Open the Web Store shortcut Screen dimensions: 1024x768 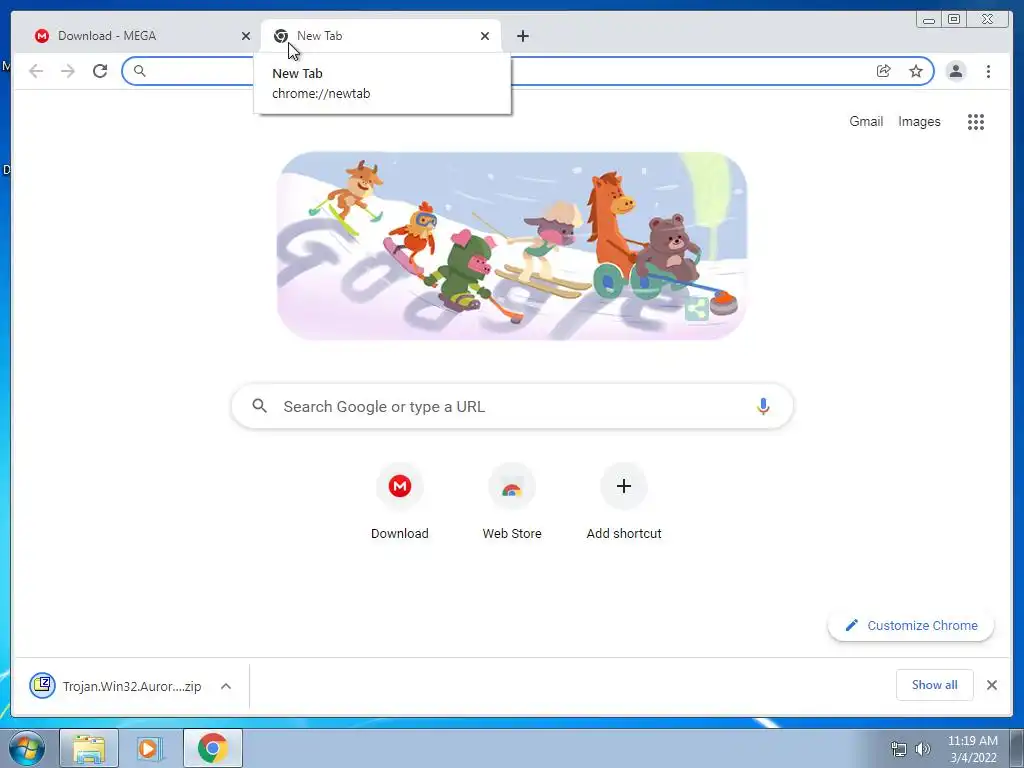tap(512, 502)
